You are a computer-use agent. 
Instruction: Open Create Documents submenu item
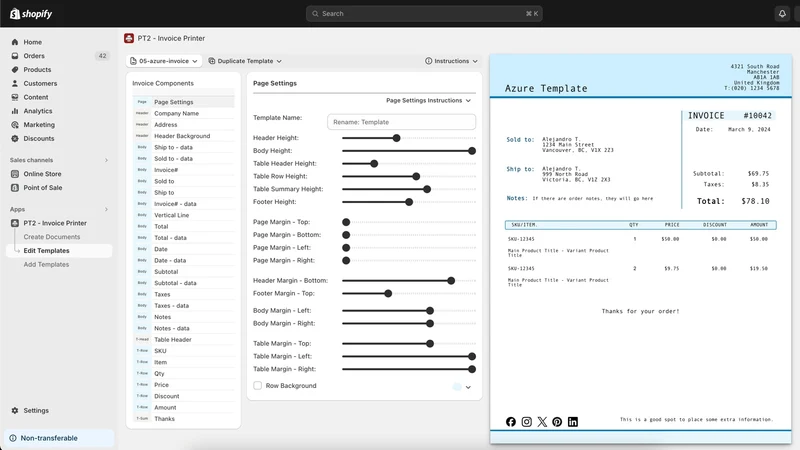pyautogui.click(x=52, y=237)
